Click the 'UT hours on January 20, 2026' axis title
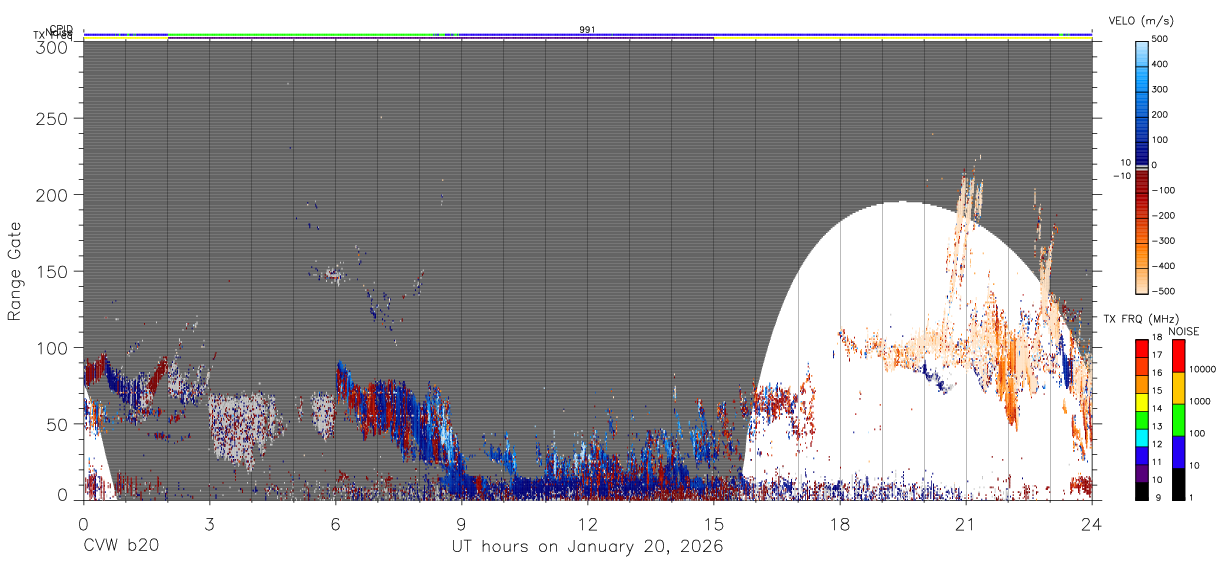Screen dimensions: 1228x567 coord(587,547)
